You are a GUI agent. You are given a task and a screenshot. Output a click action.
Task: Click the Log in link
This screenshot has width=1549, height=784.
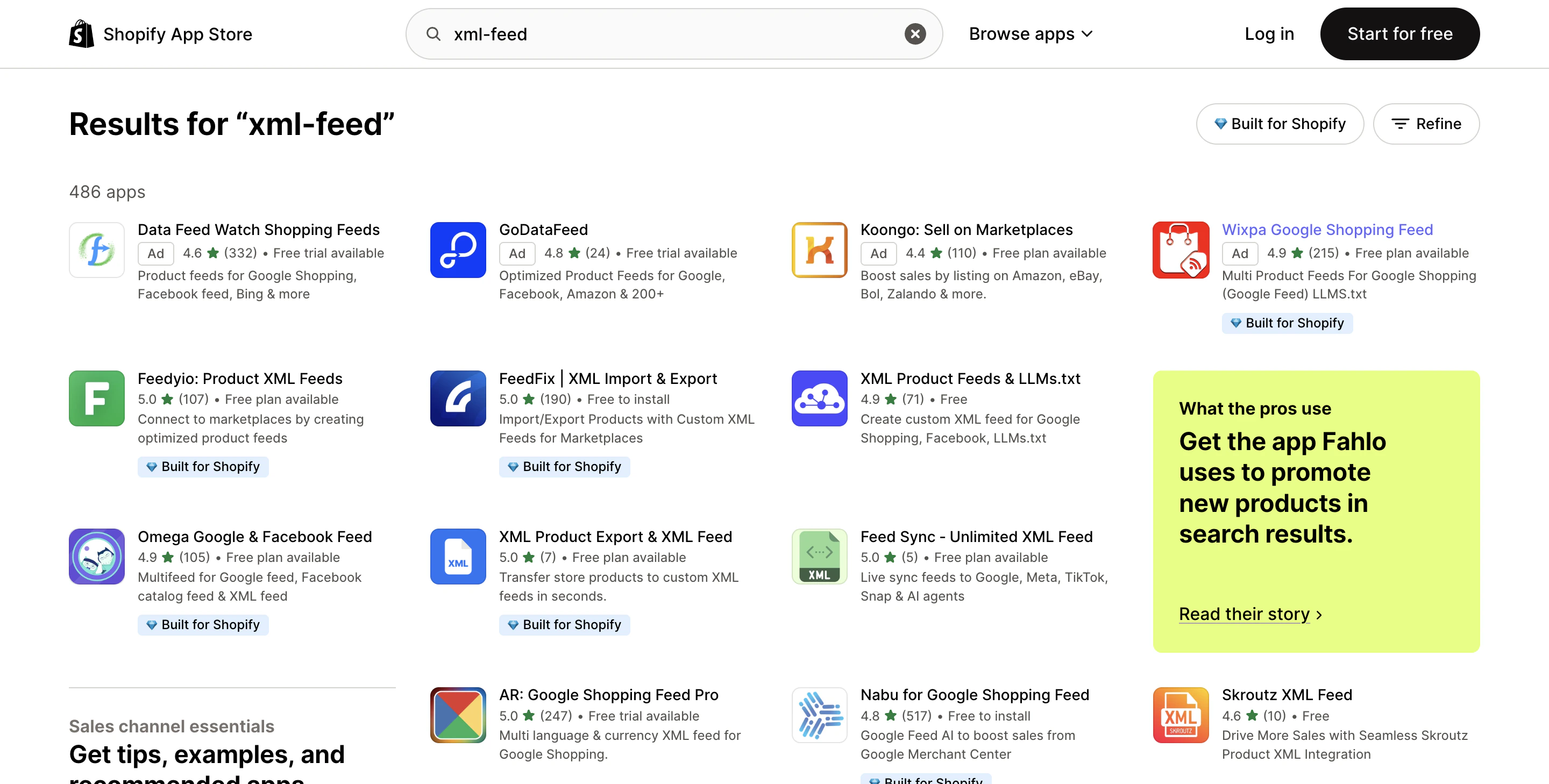pos(1269,34)
